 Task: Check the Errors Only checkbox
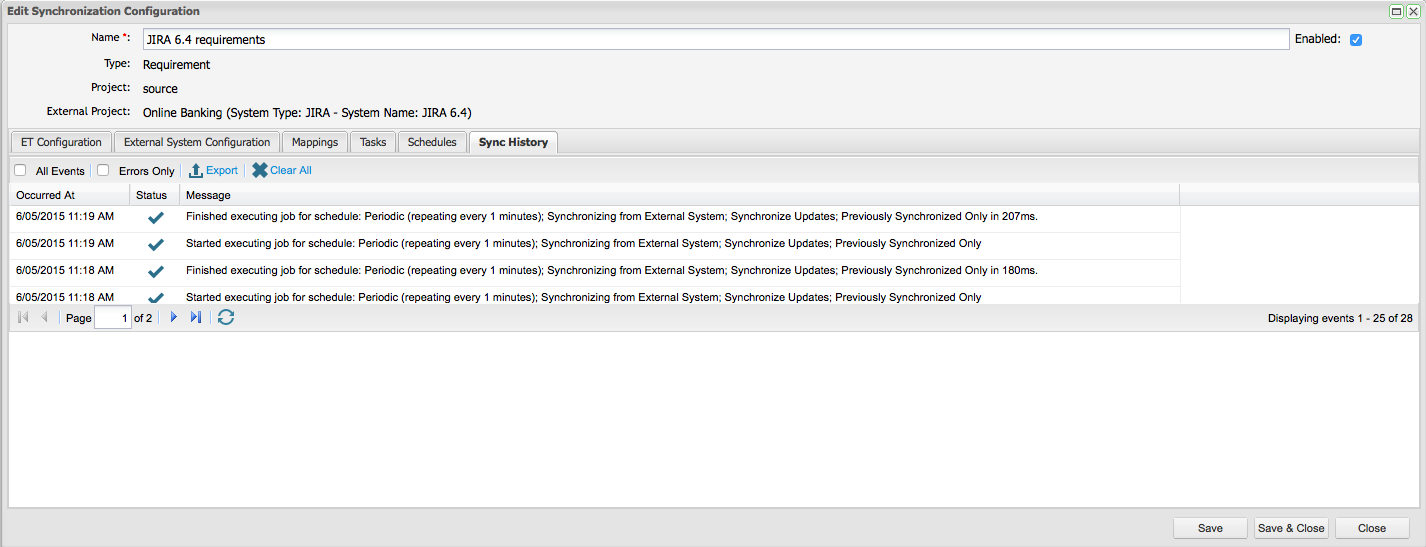103,171
